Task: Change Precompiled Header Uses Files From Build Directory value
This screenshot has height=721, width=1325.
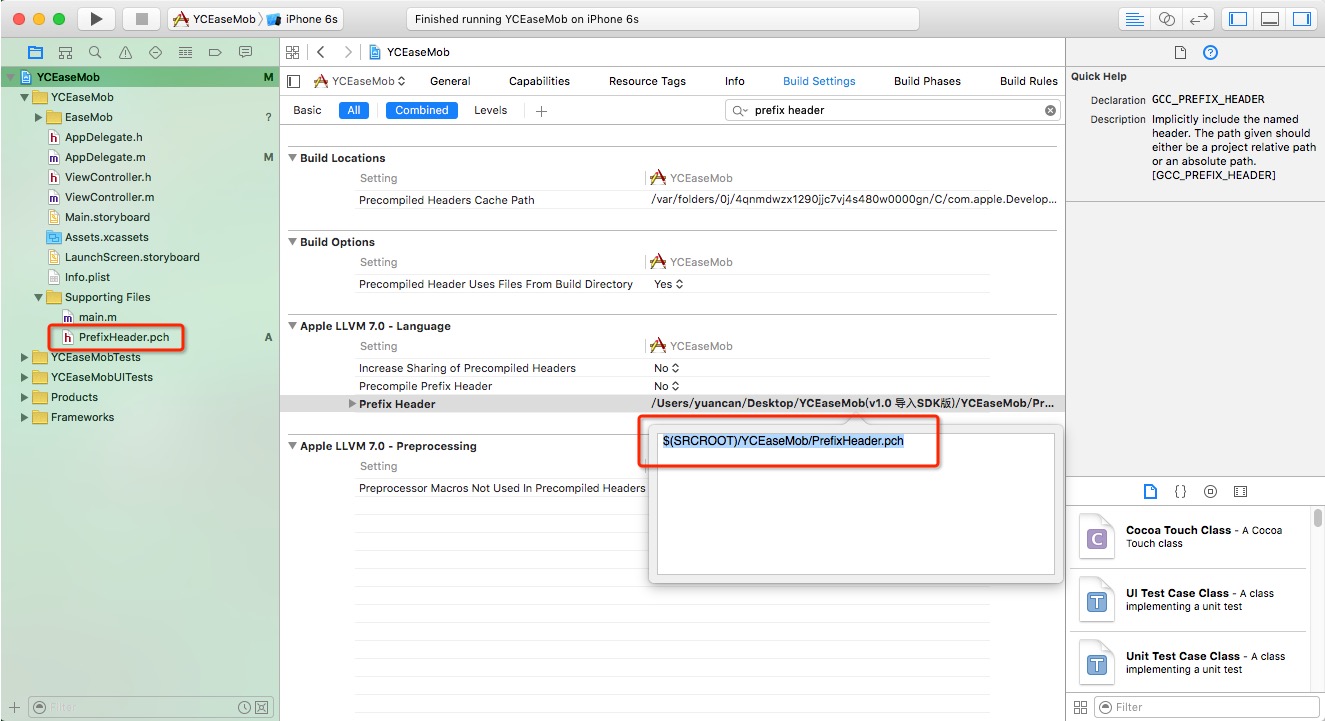Action: click(x=668, y=284)
